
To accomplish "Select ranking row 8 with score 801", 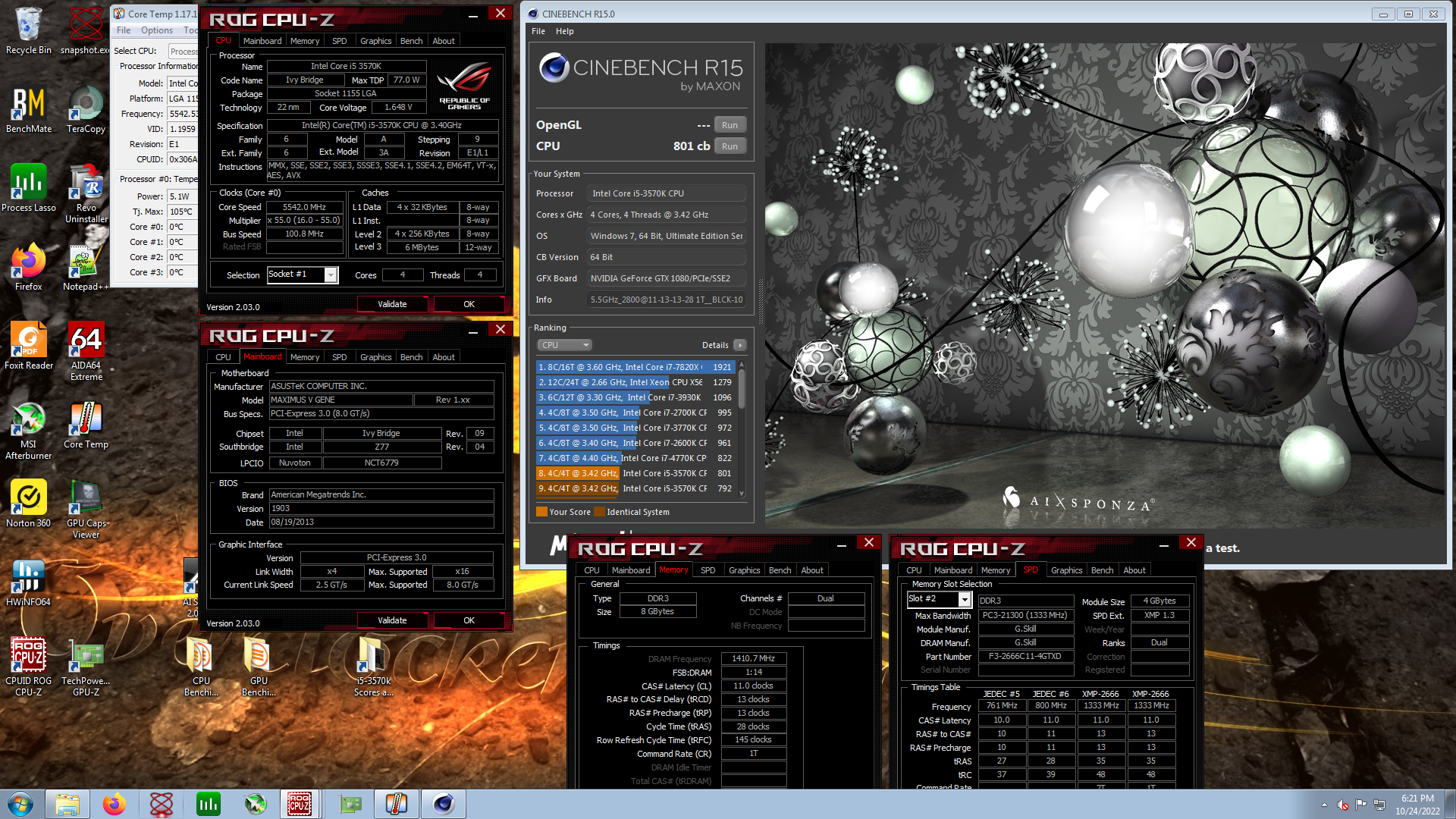I will (x=635, y=473).
